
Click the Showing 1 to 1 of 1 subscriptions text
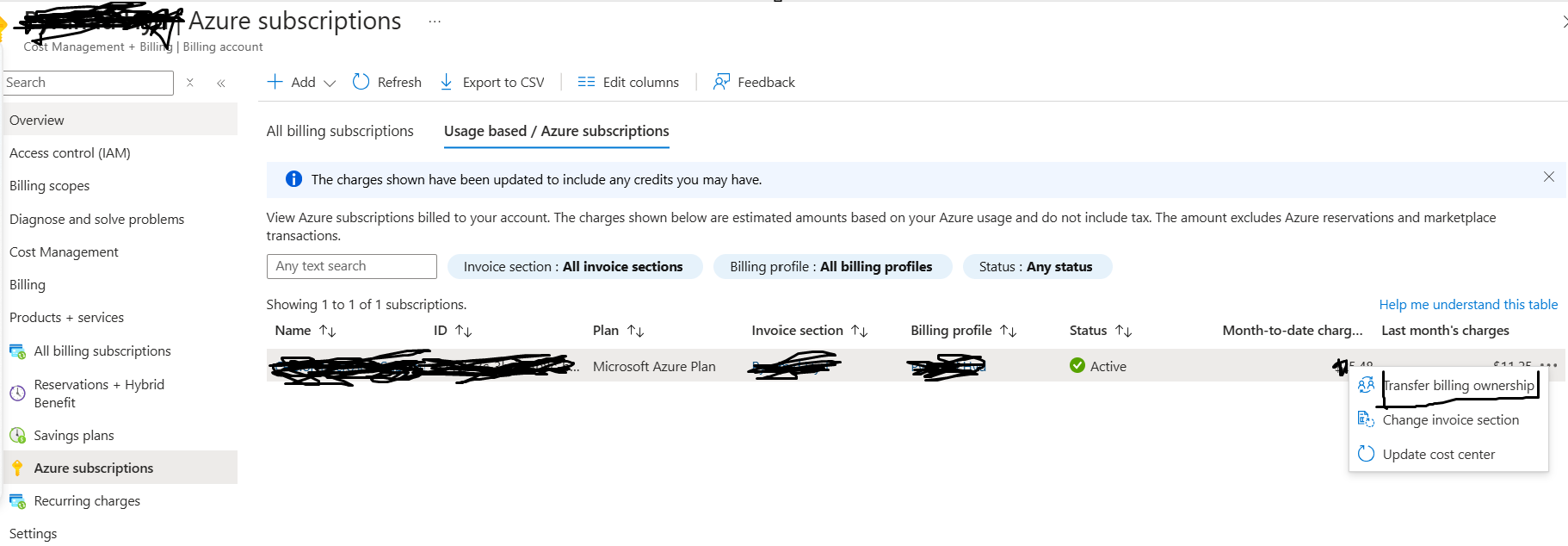[367, 304]
